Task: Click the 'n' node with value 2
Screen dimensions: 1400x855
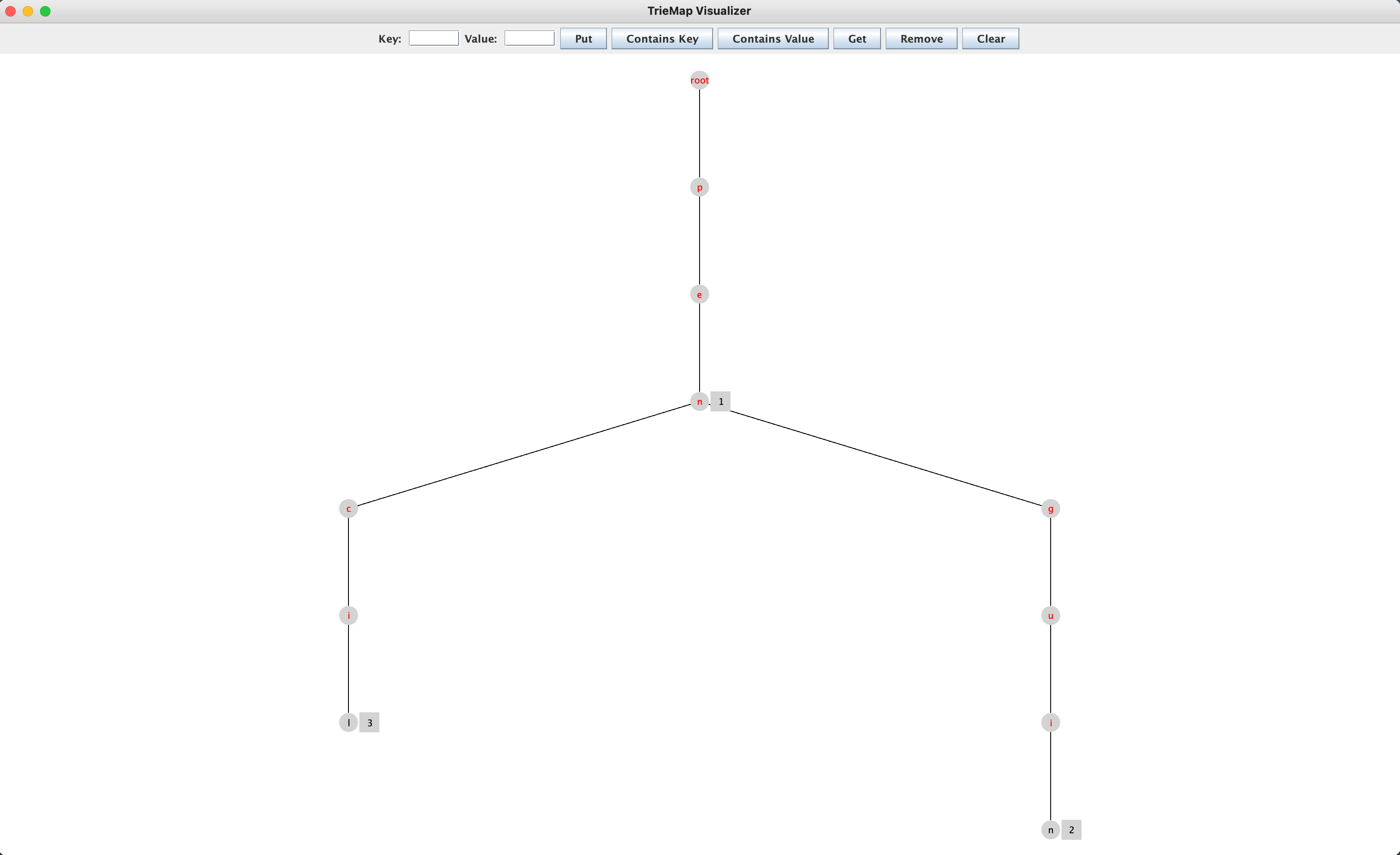Action: pyautogui.click(x=1050, y=829)
